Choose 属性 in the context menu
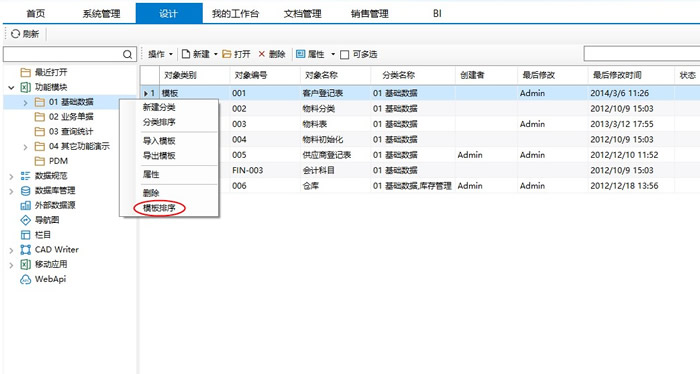700x374 pixels. click(151, 174)
